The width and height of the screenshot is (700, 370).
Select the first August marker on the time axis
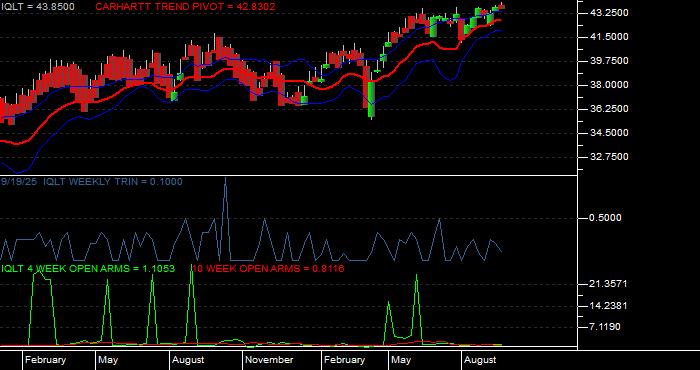click(188, 360)
